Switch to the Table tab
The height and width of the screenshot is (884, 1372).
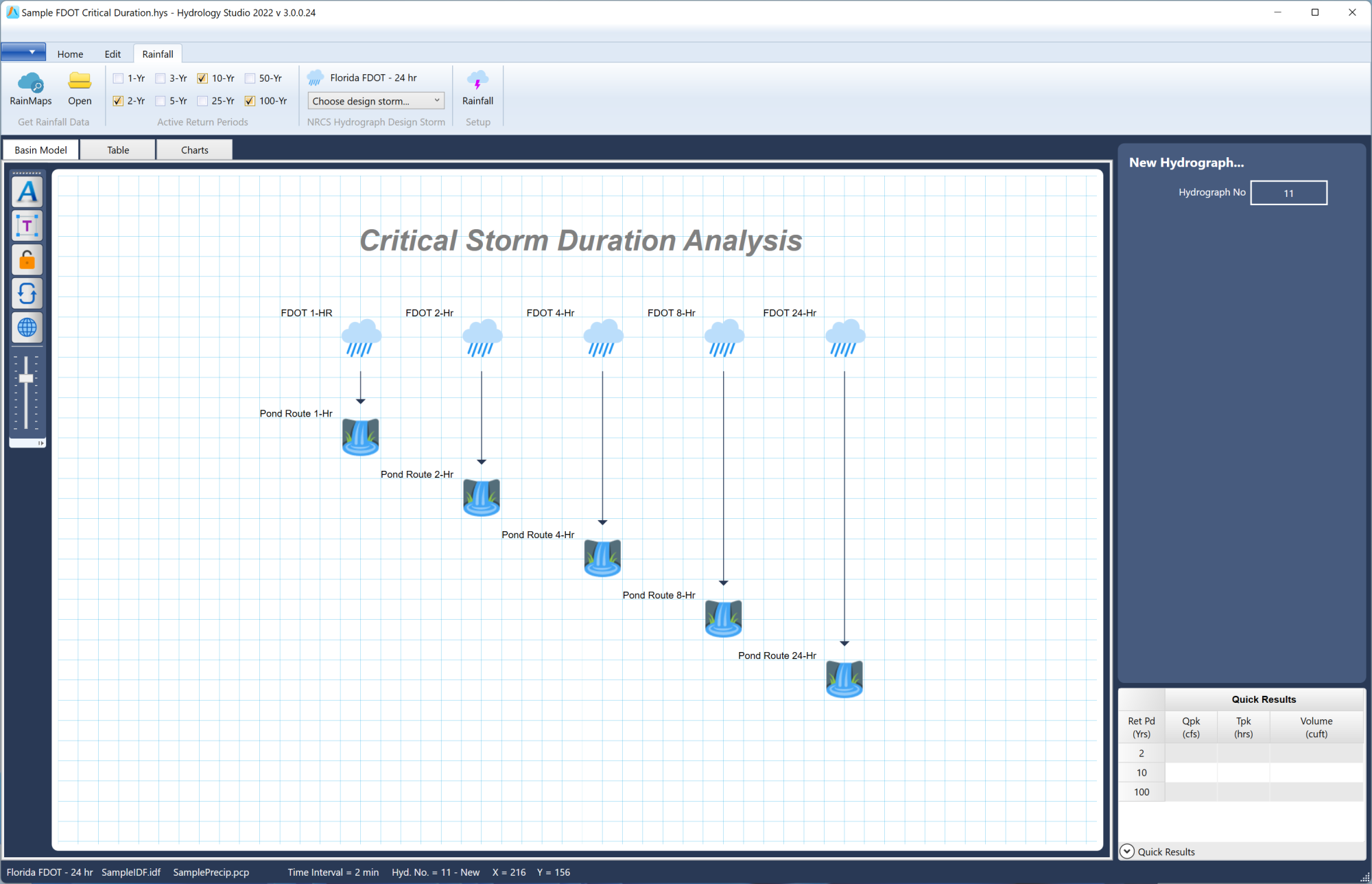117,149
